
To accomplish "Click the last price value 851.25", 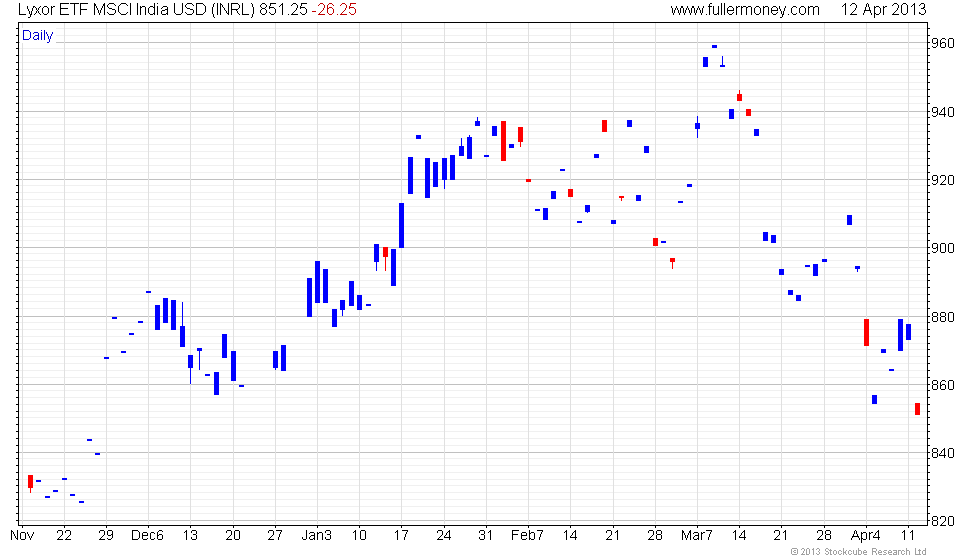I will click(283, 9).
